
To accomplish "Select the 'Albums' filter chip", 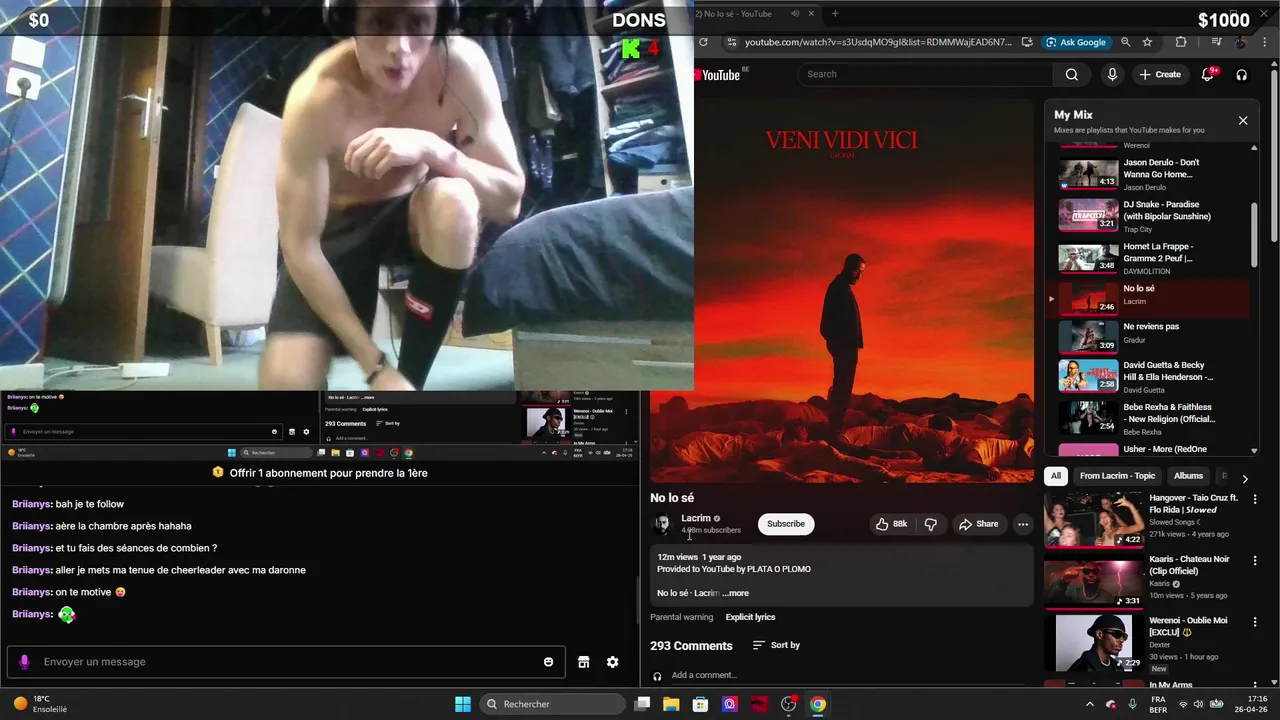I will (1188, 476).
